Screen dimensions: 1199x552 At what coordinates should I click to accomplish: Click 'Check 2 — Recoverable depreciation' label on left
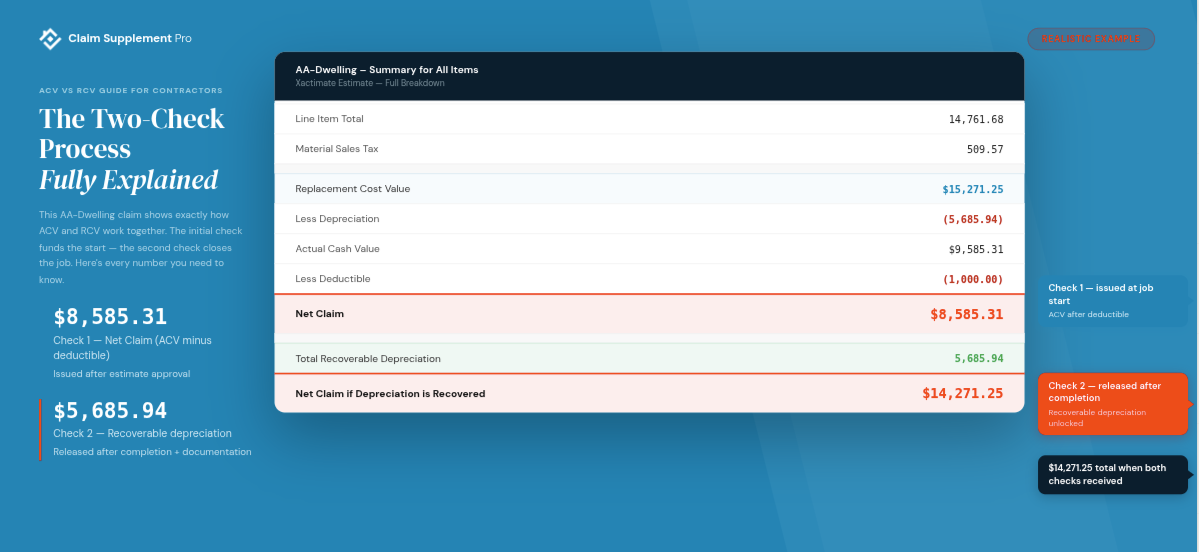[x=142, y=433]
